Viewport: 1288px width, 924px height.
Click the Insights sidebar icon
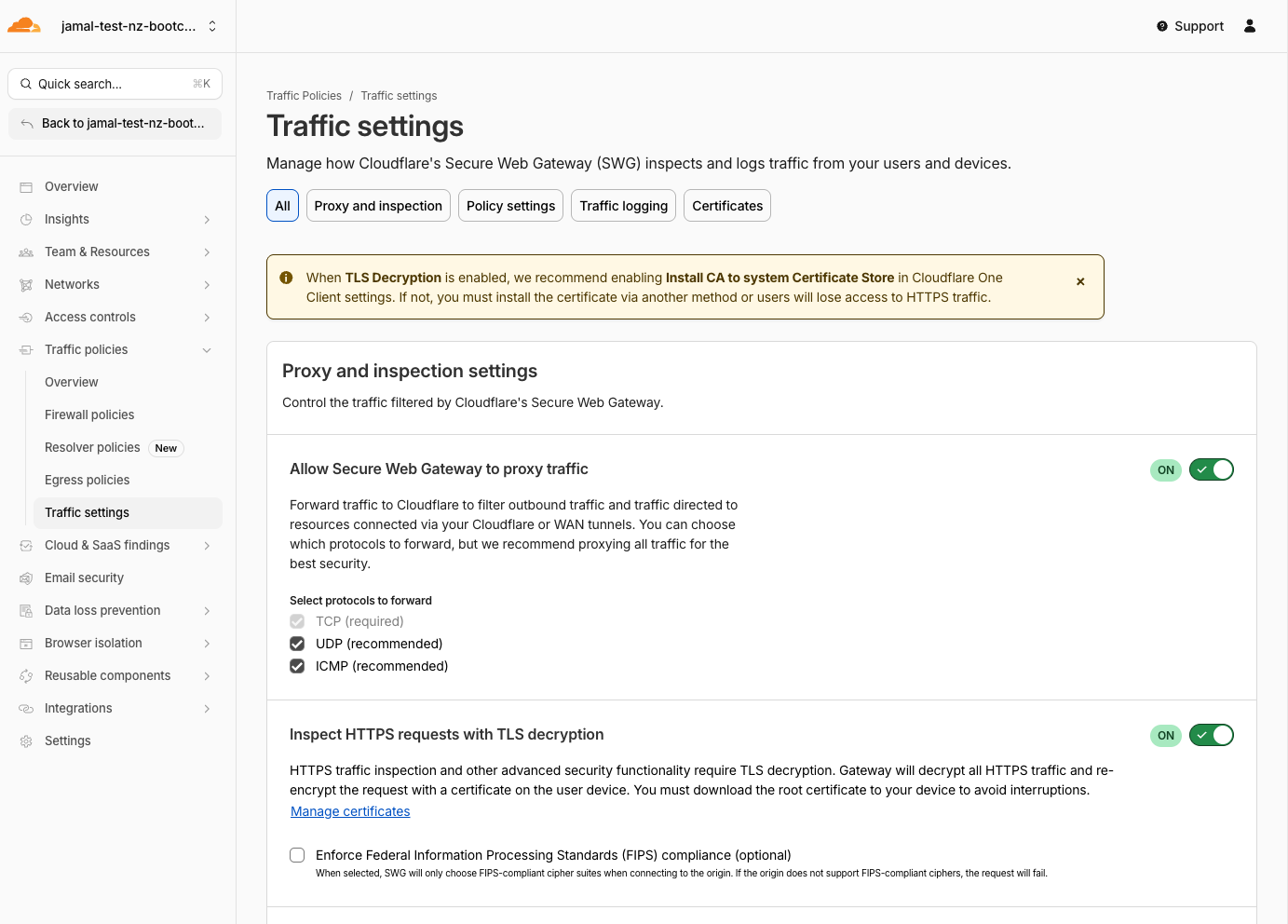(26, 220)
